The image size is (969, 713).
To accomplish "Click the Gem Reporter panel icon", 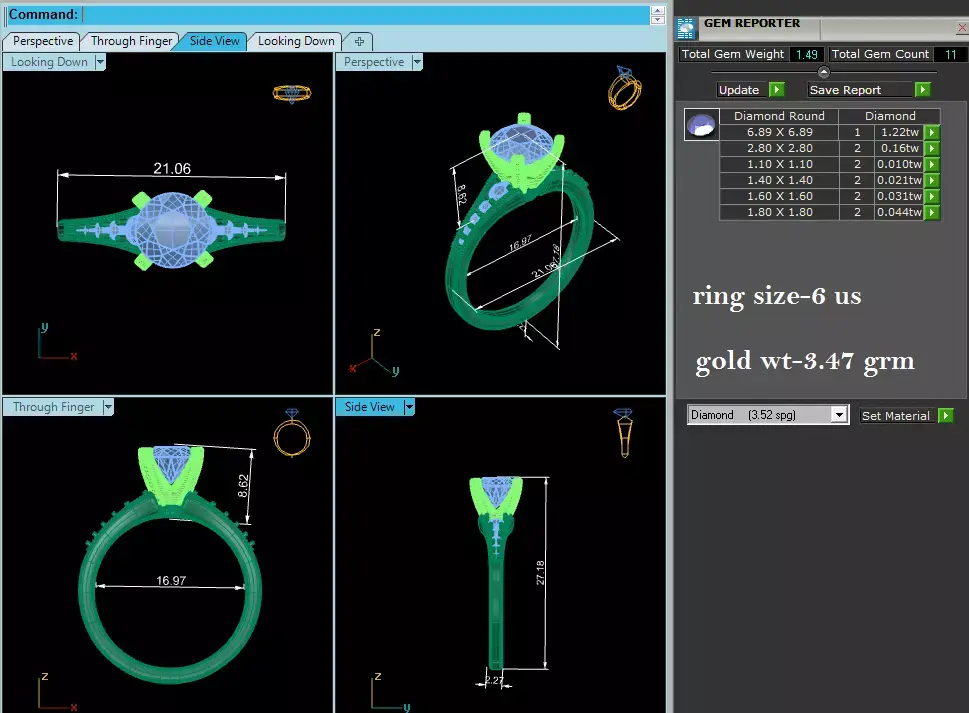I will pos(685,28).
